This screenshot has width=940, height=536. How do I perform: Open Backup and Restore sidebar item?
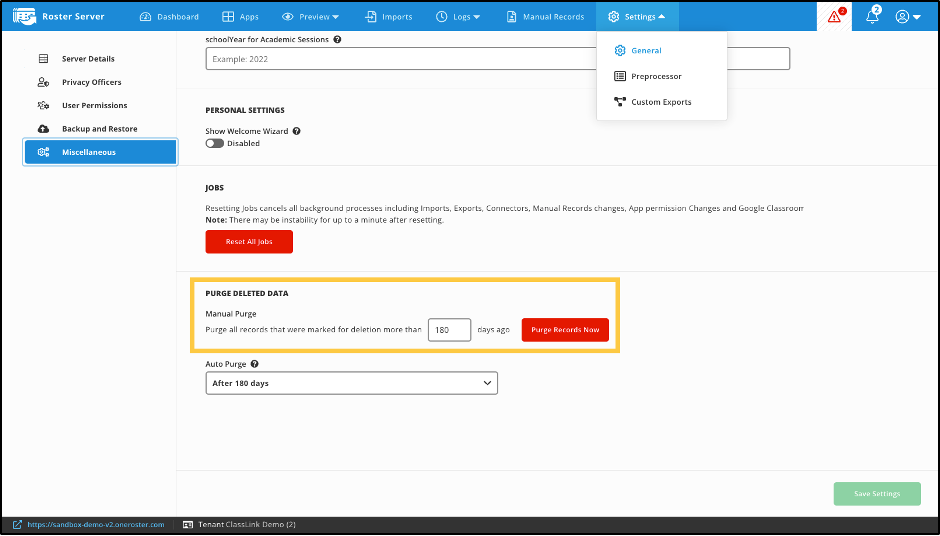(x=99, y=129)
